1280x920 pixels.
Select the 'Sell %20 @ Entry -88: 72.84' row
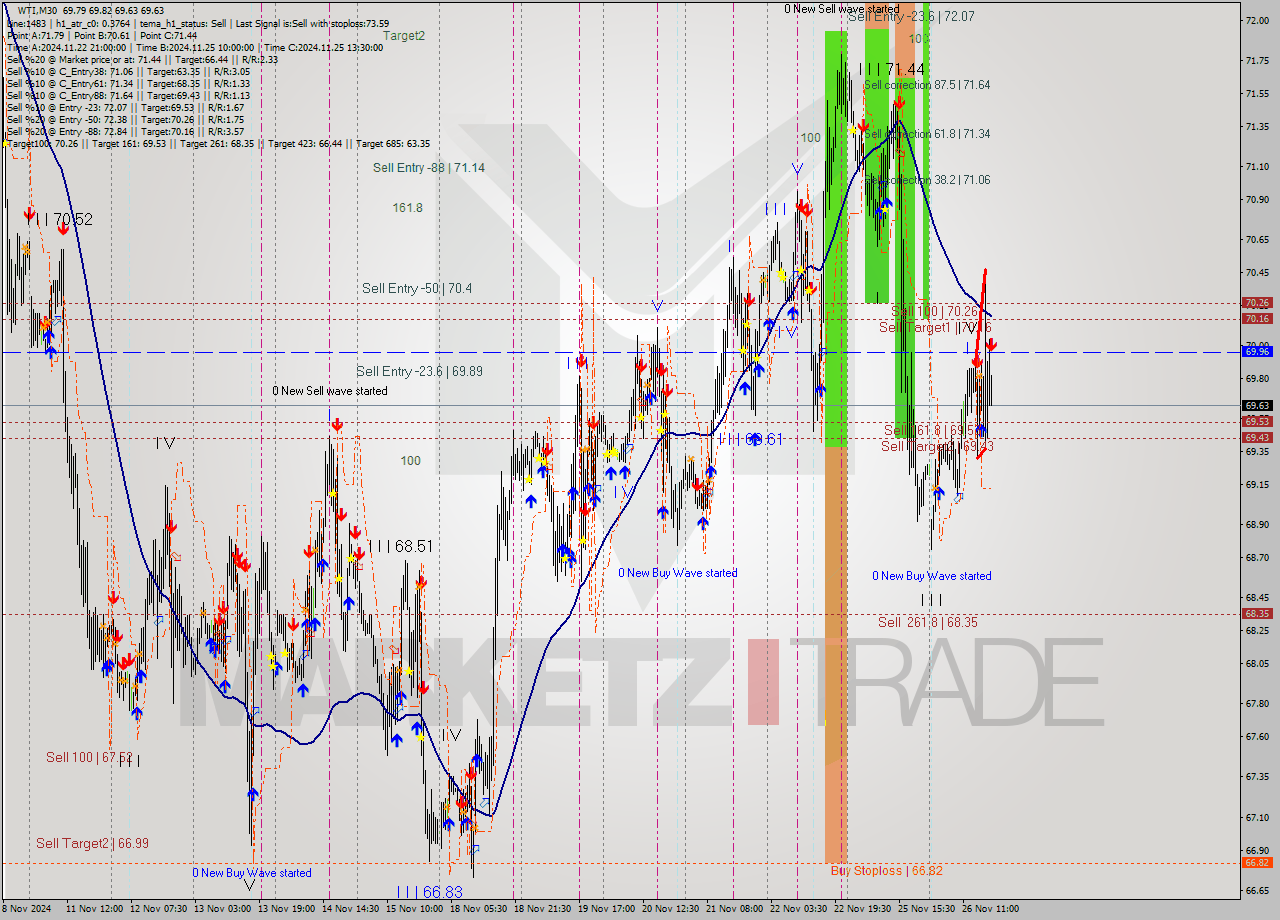coord(125,131)
